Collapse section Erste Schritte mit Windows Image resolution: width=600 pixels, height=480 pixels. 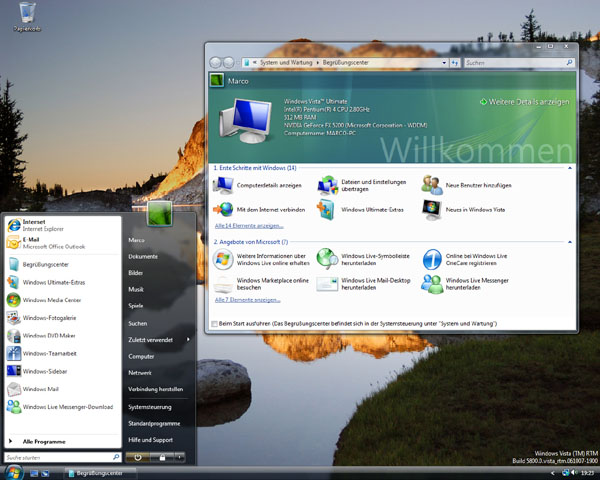click(570, 168)
